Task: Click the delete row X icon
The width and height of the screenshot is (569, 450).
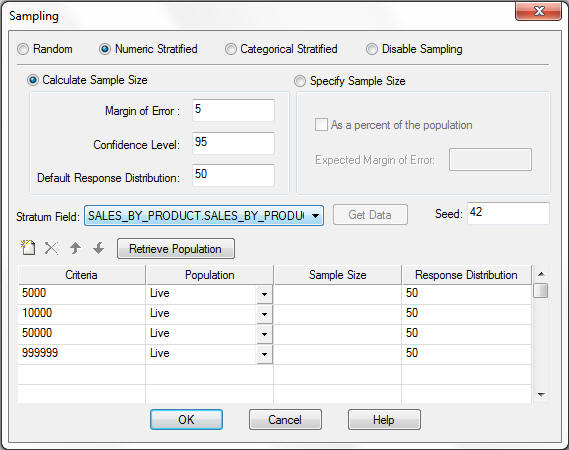Action: coord(51,248)
